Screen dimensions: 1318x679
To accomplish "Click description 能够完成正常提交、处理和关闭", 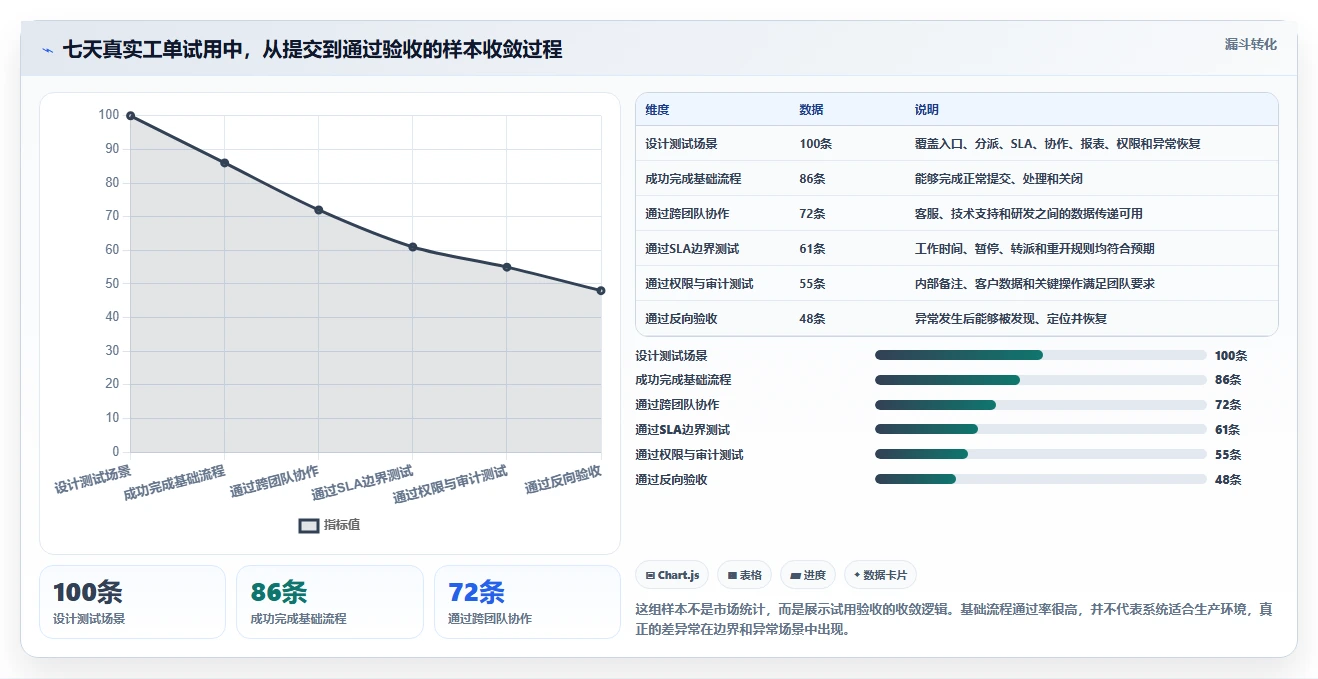I will [x=999, y=179].
